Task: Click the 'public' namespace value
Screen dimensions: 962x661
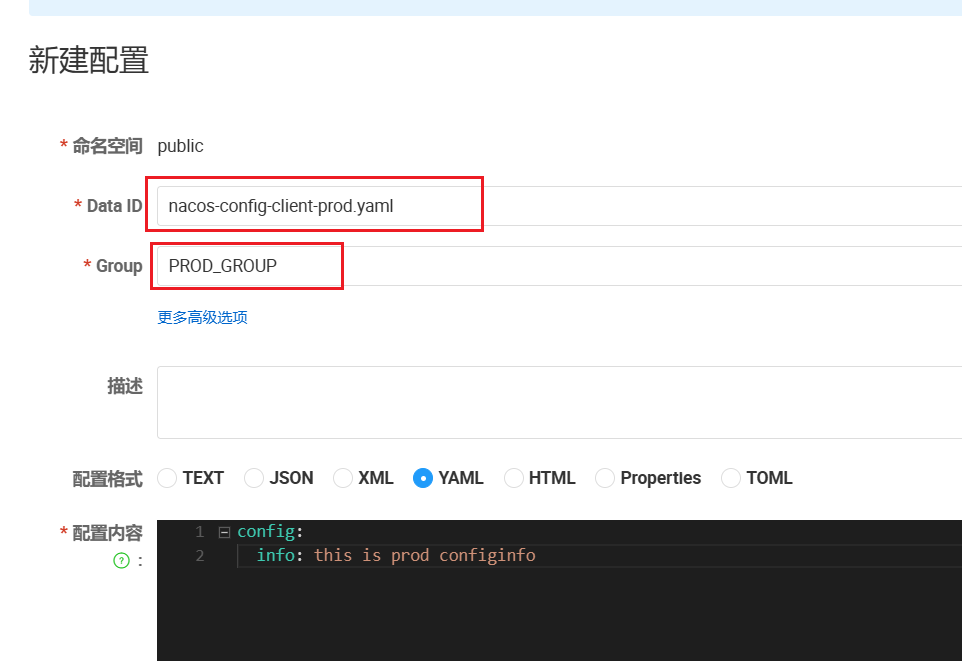Action: 180,146
